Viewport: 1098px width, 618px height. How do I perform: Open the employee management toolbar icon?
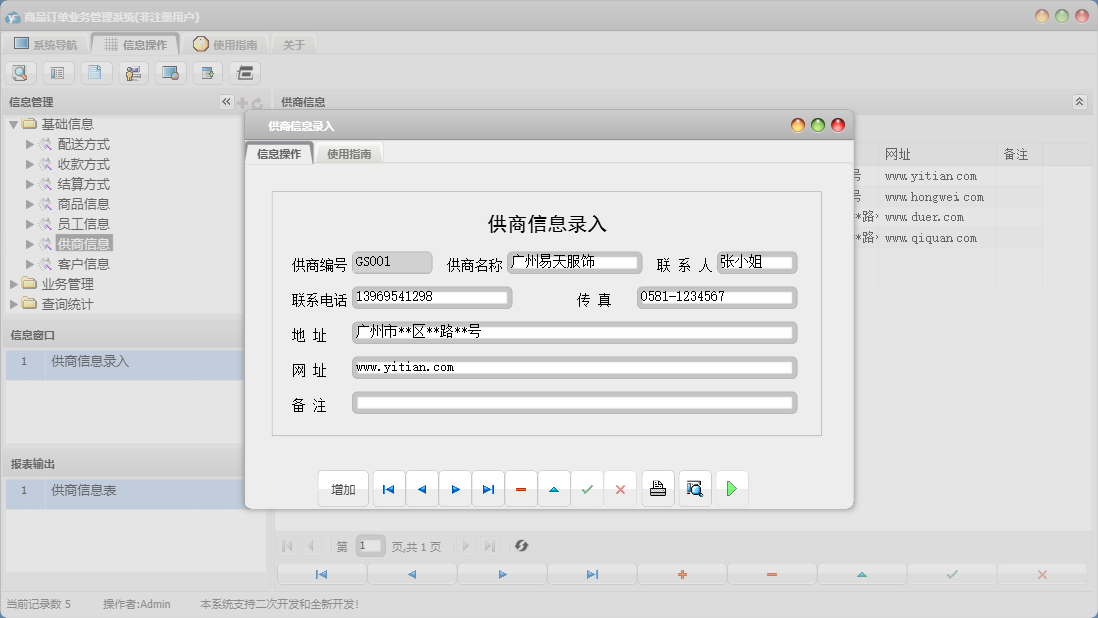(132, 72)
